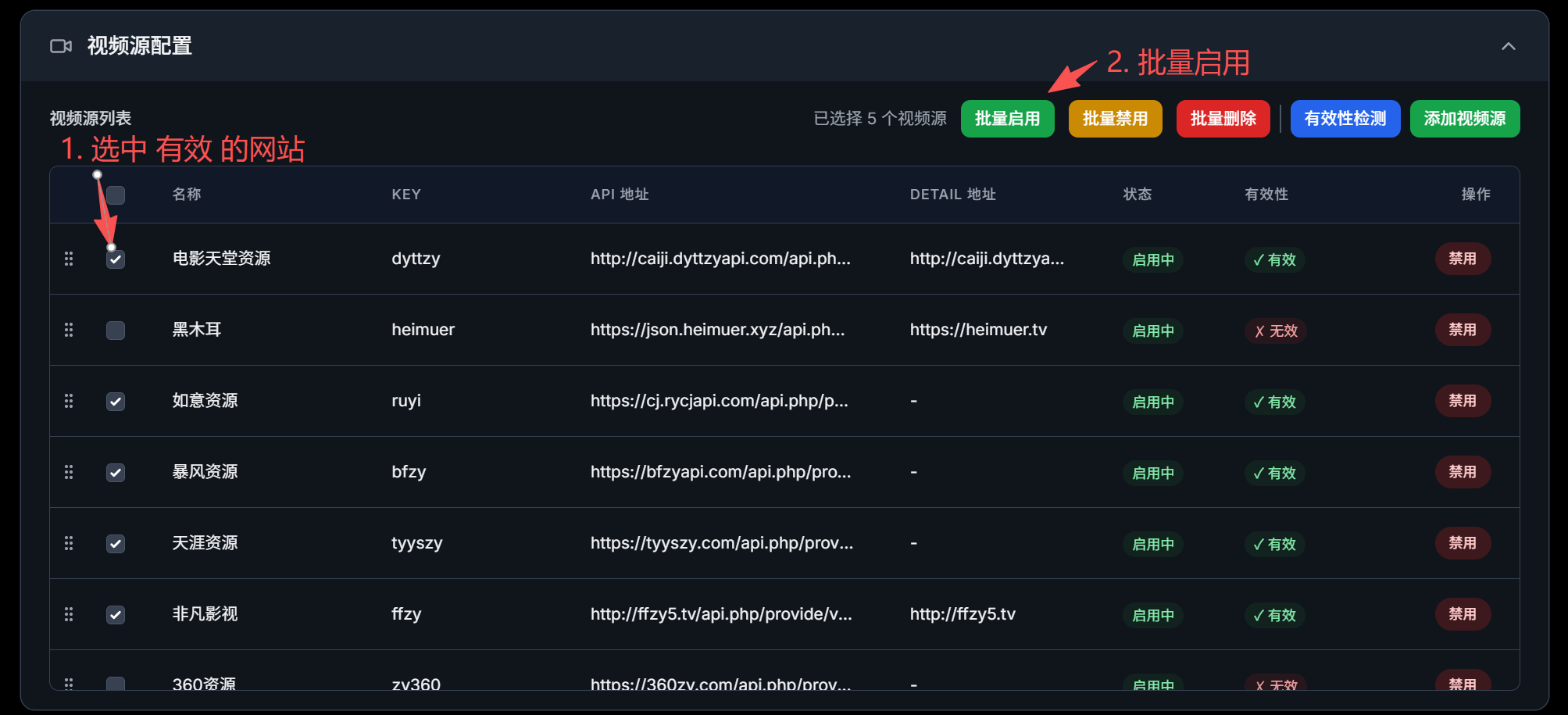Select the drag grip for 暴风资源
Image resolution: width=1568 pixels, height=715 pixels.
[69, 472]
